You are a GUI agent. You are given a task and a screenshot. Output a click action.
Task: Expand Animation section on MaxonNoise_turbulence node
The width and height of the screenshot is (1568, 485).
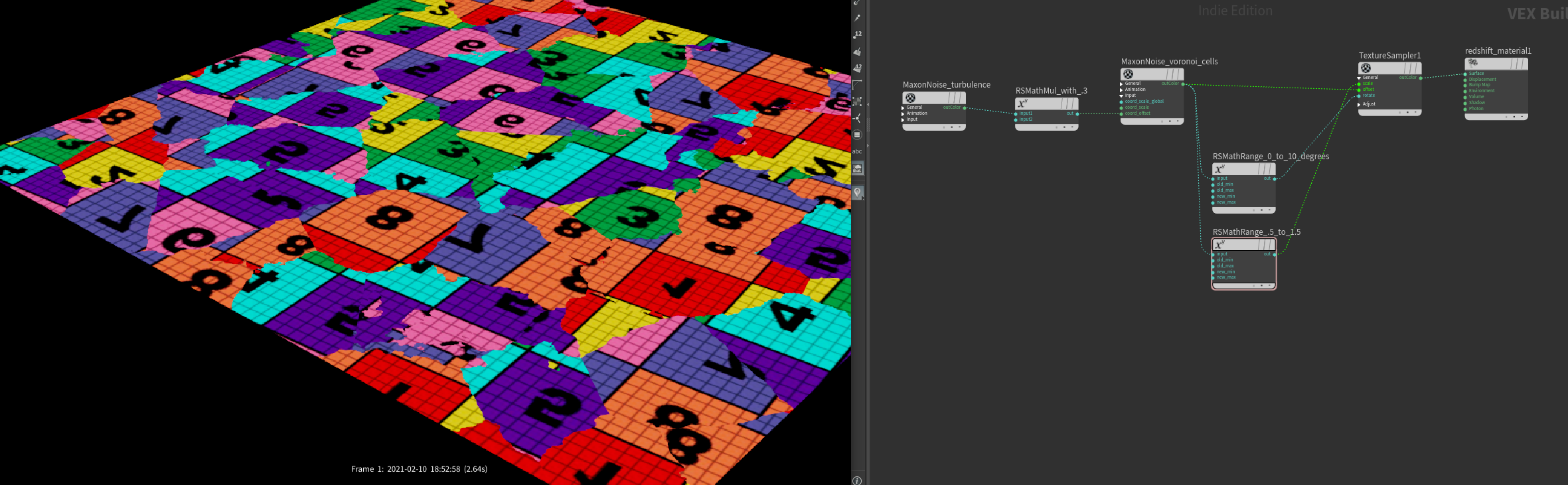click(x=903, y=113)
